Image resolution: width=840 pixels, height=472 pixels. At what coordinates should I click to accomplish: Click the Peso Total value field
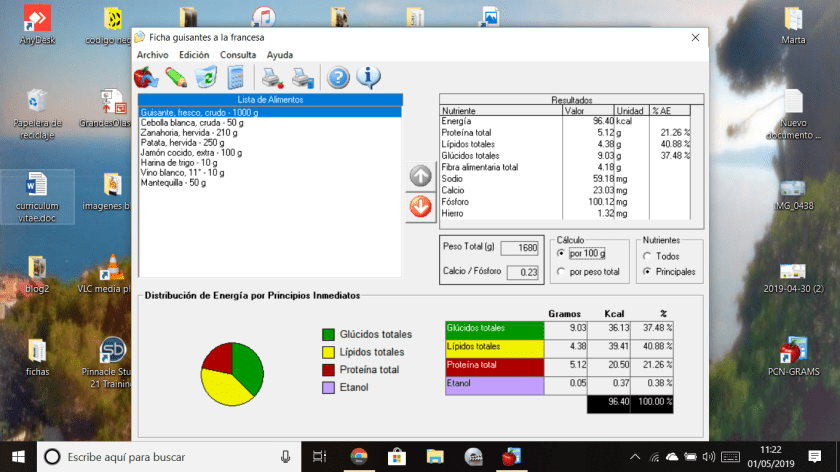518,248
